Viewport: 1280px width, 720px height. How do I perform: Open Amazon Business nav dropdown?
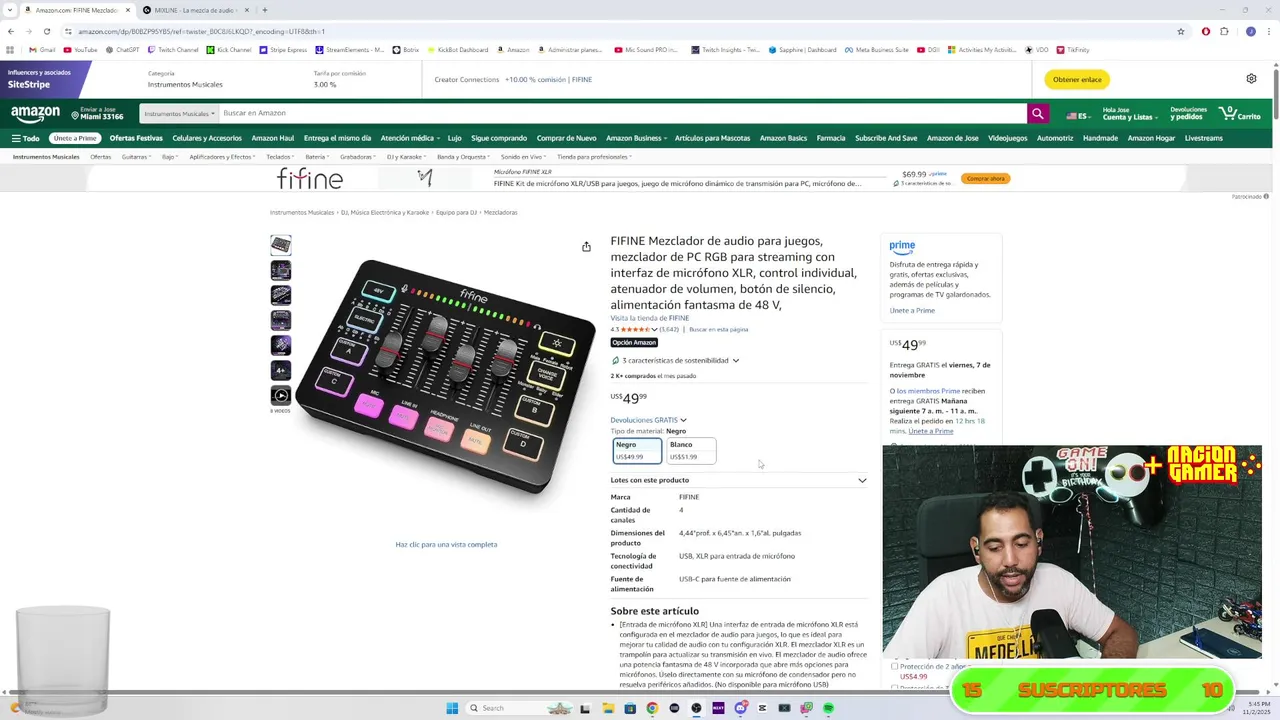[x=637, y=138]
